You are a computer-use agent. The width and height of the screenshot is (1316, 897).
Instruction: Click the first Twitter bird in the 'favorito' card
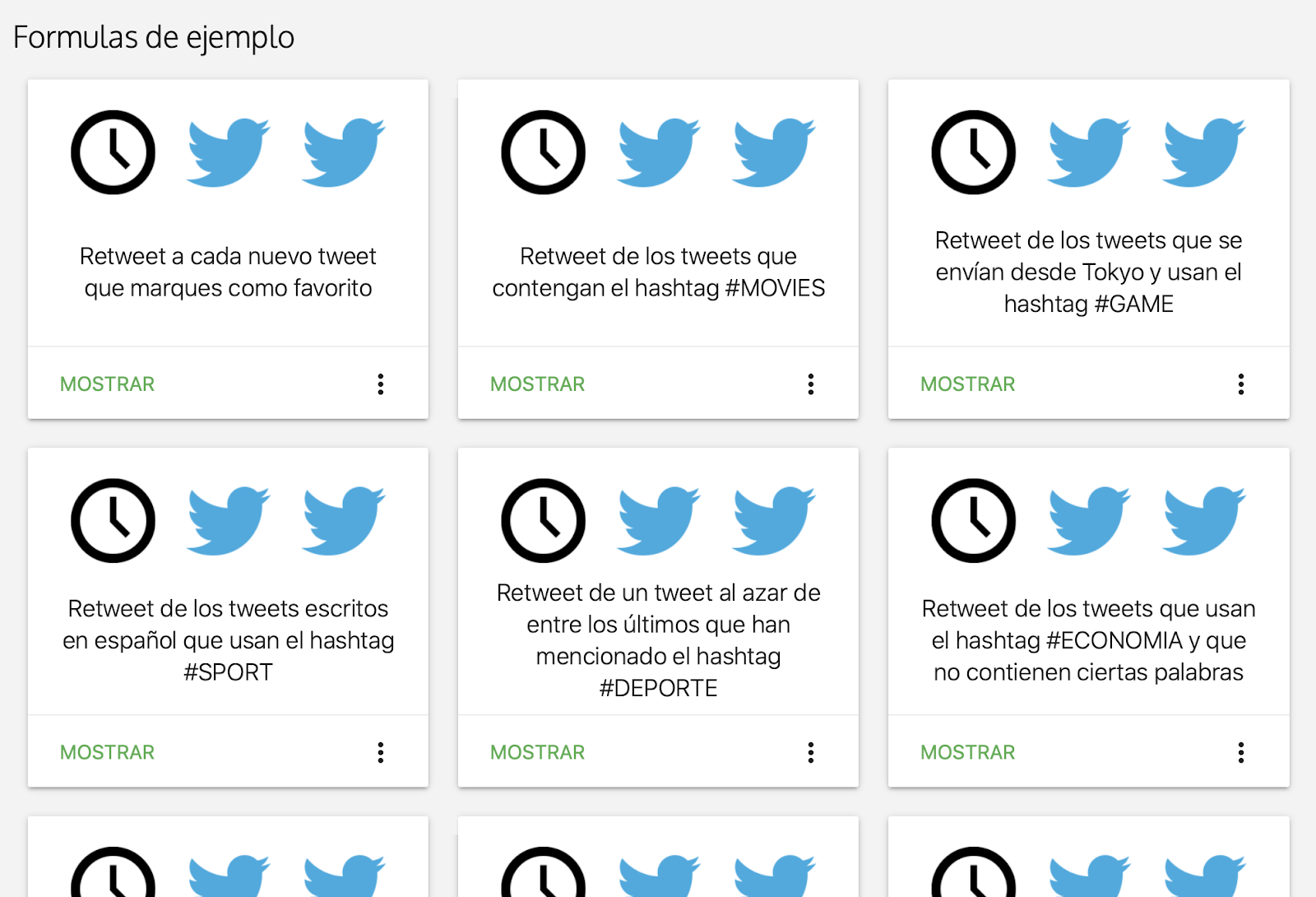(x=229, y=152)
